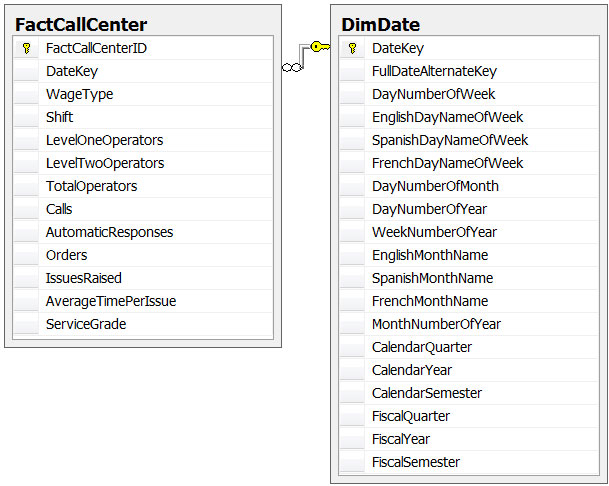Click the infinity relationship endpoint near FactCallCenter
The width and height of the screenshot is (609, 486).
pos(291,67)
